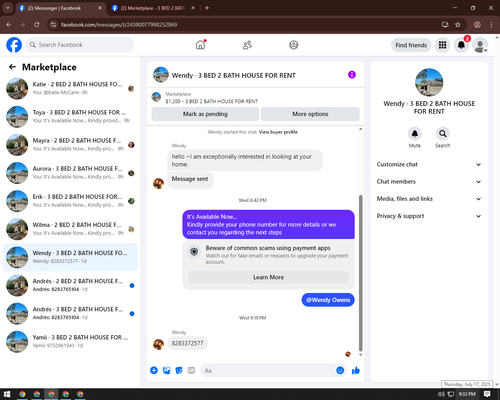The image size is (500, 400).
Task: Open the Windows Start button
Action: point(7,394)
